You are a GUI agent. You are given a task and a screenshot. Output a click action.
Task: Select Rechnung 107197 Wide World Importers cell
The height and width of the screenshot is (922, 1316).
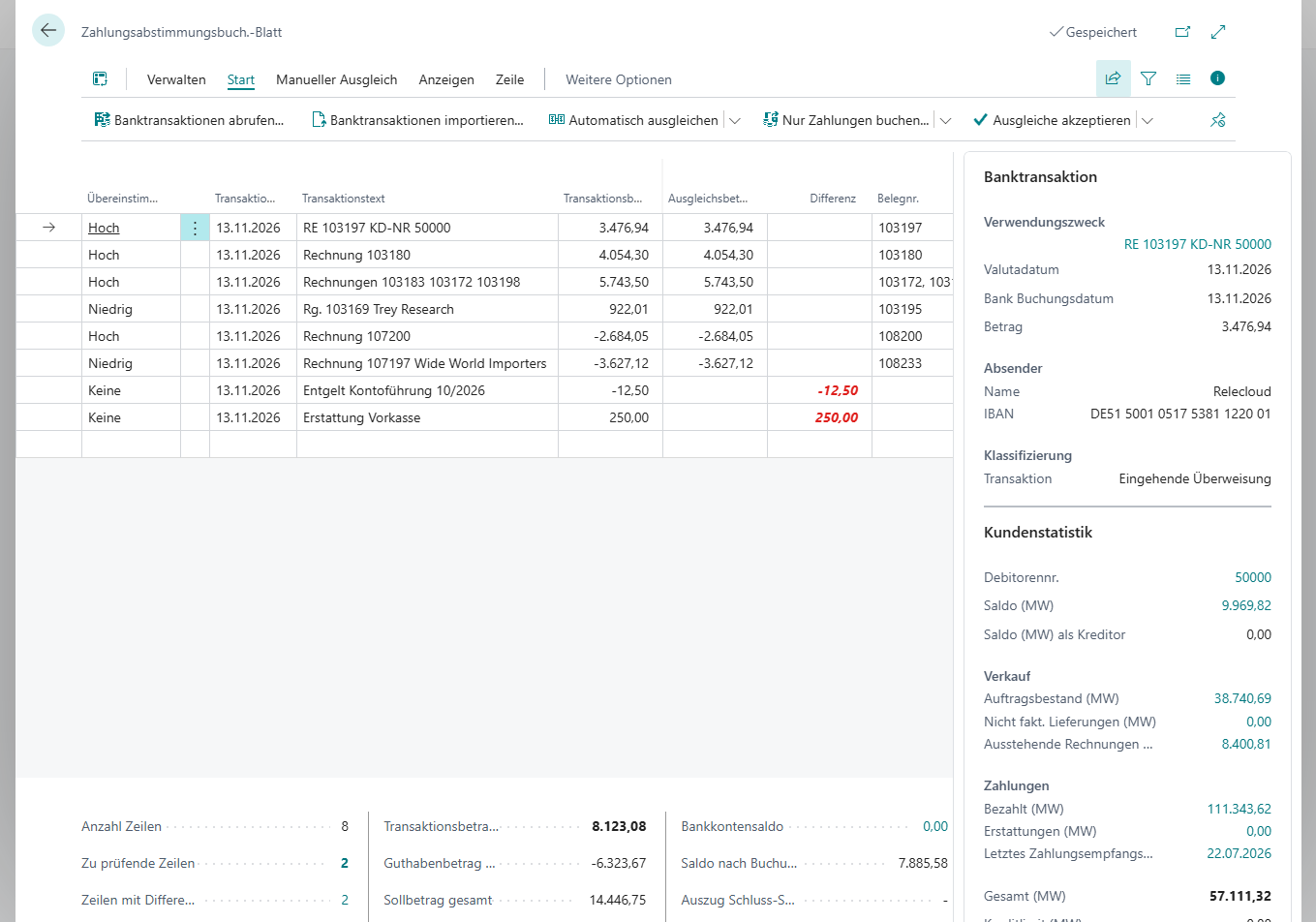[427, 363]
